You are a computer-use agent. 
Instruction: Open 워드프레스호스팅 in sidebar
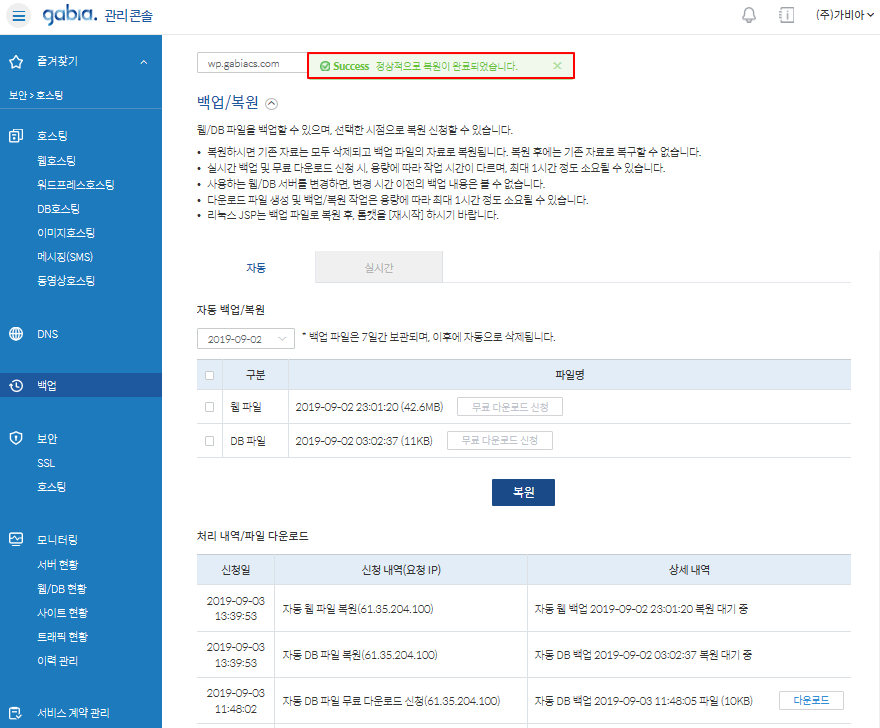76,185
